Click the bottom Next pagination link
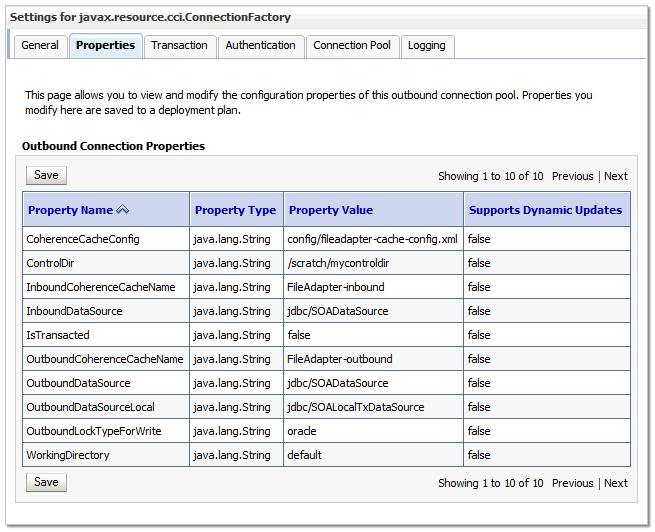This screenshot has height=532, width=655. [616, 483]
